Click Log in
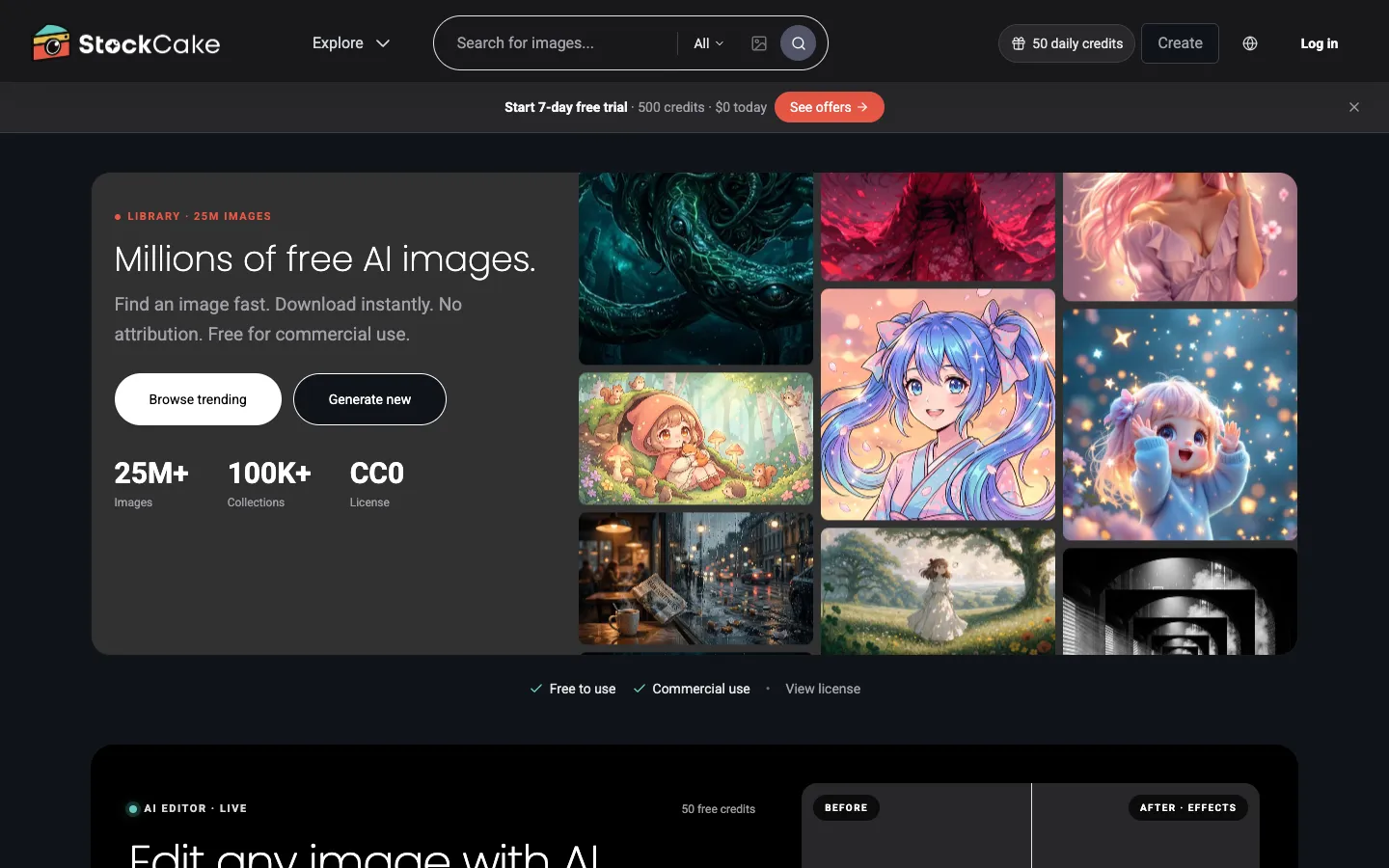The width and height of the screenshot is (1389, 868). [x=1319, y=43]
